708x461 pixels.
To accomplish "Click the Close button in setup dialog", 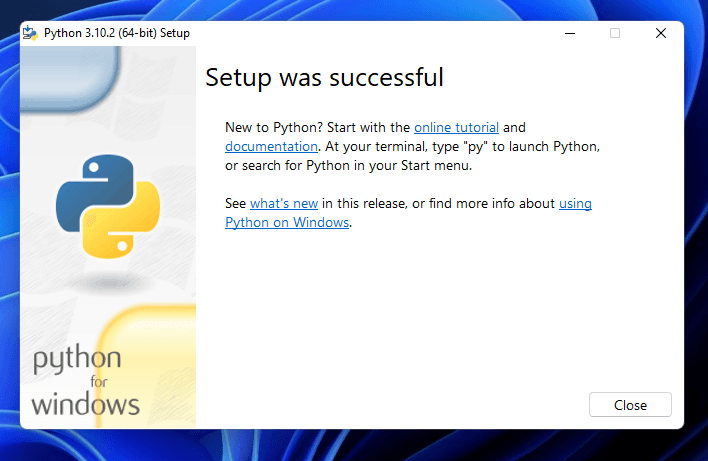I will coord(630,405).
